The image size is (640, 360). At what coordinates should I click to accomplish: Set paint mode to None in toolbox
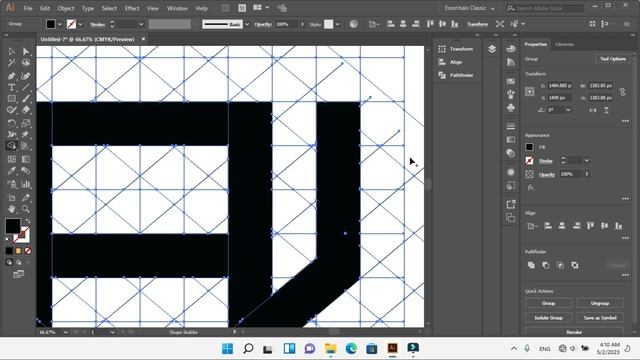pyautogui.click(x=28, y=251)
